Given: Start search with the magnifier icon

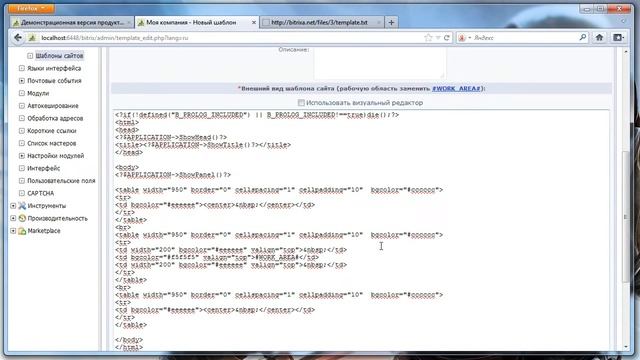Looking at the screenshot, I should (582, 37).
